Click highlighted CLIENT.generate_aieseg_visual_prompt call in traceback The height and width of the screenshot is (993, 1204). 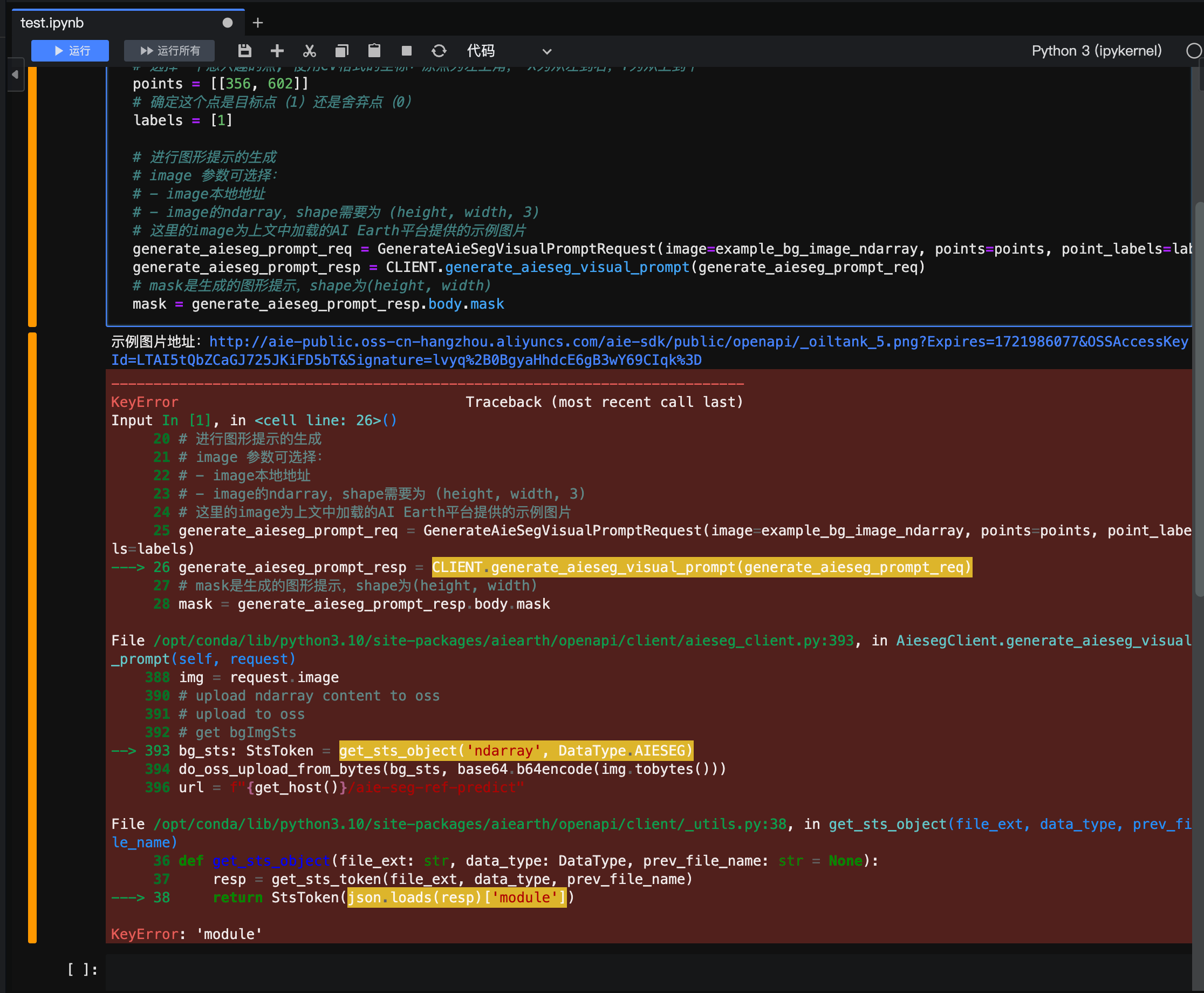[x=702, y=567]
